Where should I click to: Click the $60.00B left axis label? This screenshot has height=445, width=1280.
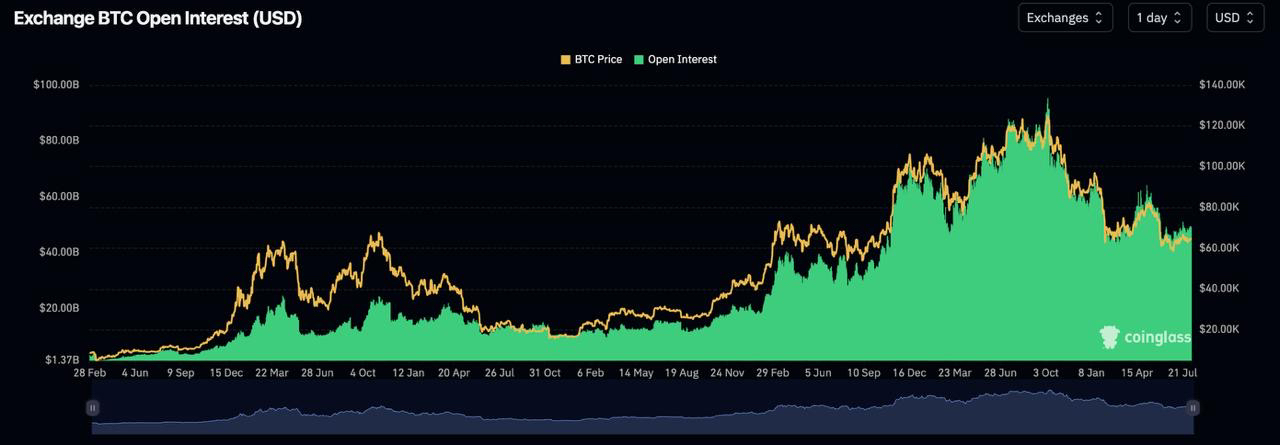coord(58,196)
